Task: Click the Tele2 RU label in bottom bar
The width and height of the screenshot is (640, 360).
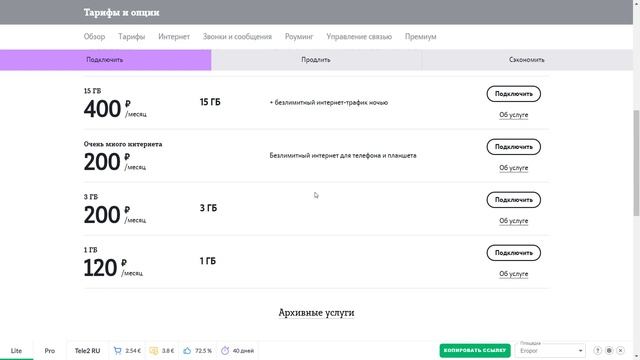Action: click(x=87, y=351)
